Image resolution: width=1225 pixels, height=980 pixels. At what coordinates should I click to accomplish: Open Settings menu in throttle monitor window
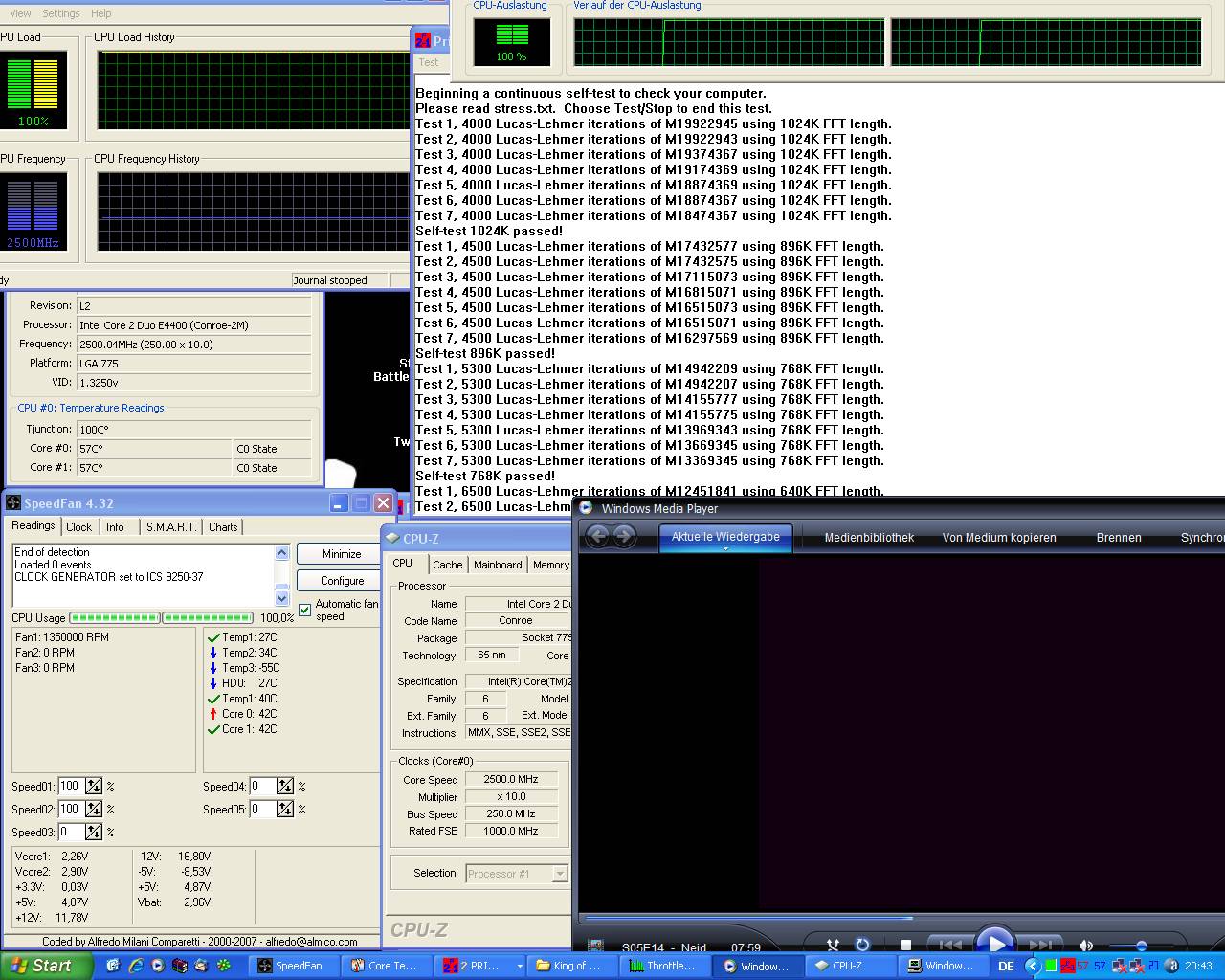(x=60, y=13)
